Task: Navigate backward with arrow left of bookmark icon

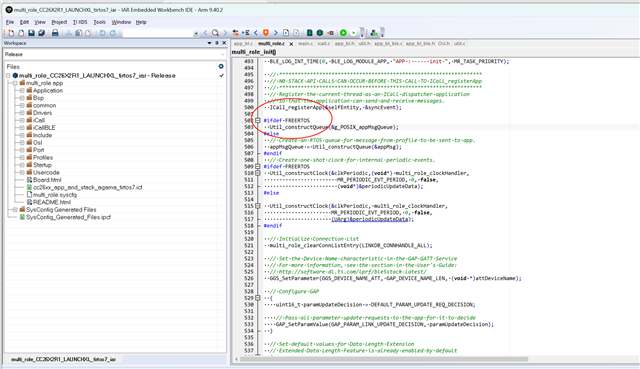Action: [x=256, y=33]
